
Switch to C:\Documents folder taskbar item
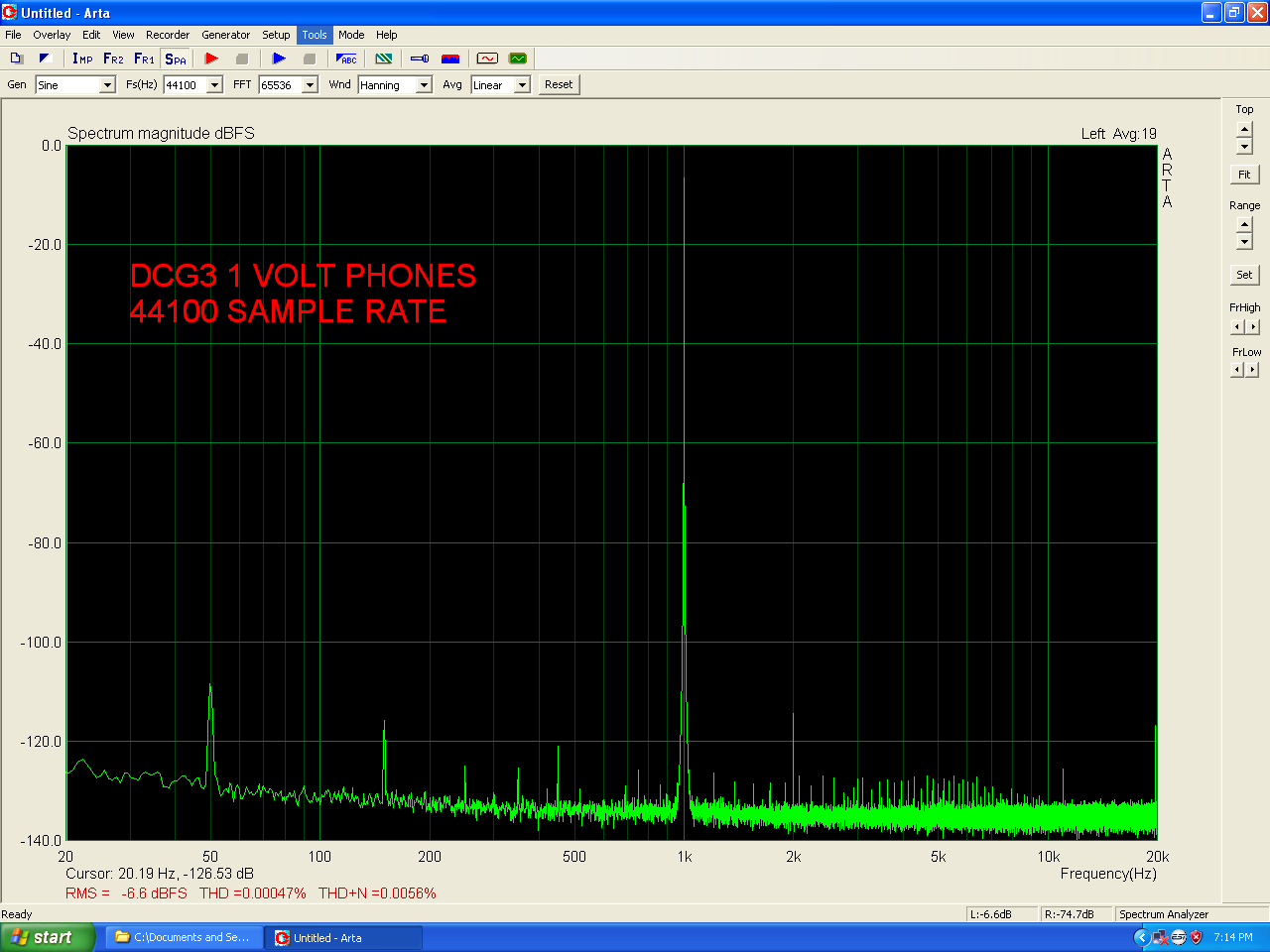185,937
